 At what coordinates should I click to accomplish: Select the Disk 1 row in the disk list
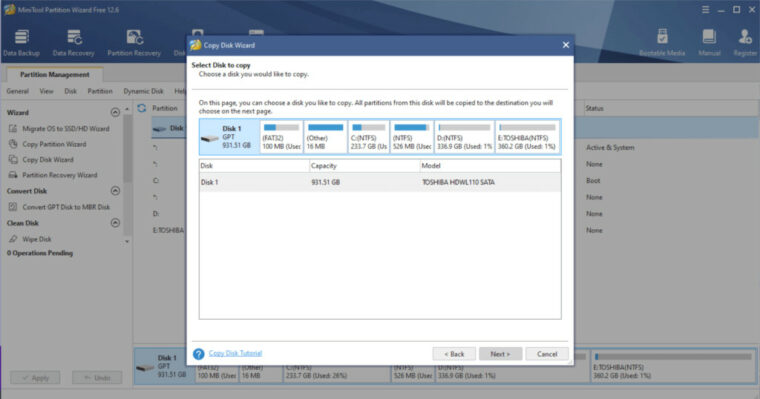coord(380,182)
